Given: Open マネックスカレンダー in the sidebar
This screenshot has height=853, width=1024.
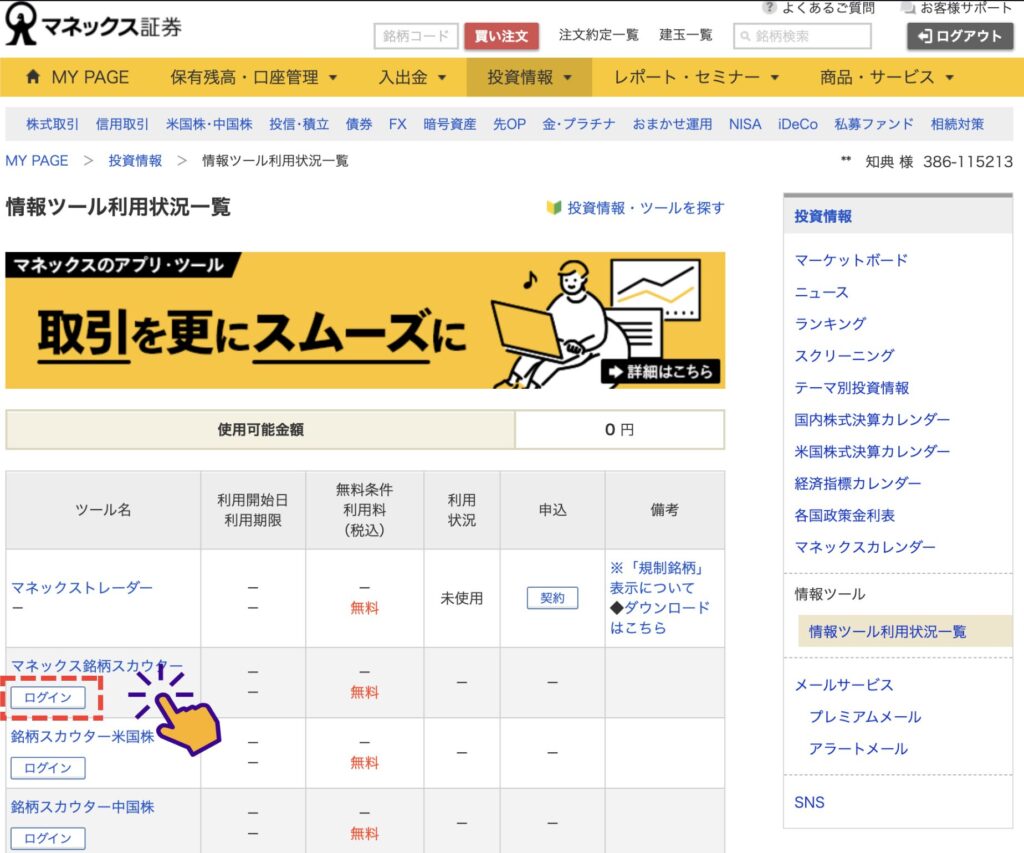Looking at the screenshot, I should 865,547.
